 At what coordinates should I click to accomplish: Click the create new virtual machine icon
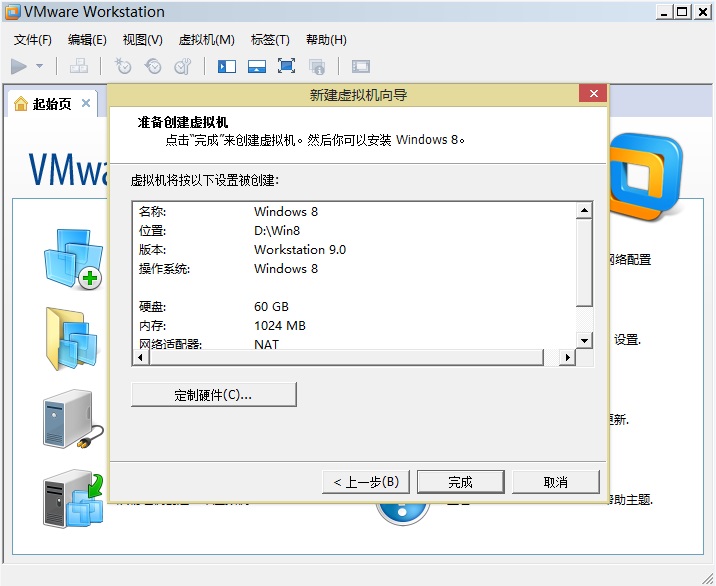[74, 259]
